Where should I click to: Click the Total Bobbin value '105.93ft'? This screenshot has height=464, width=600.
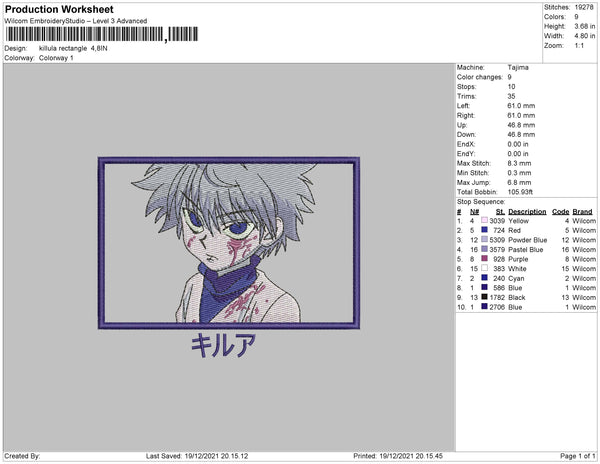[520, 192]
